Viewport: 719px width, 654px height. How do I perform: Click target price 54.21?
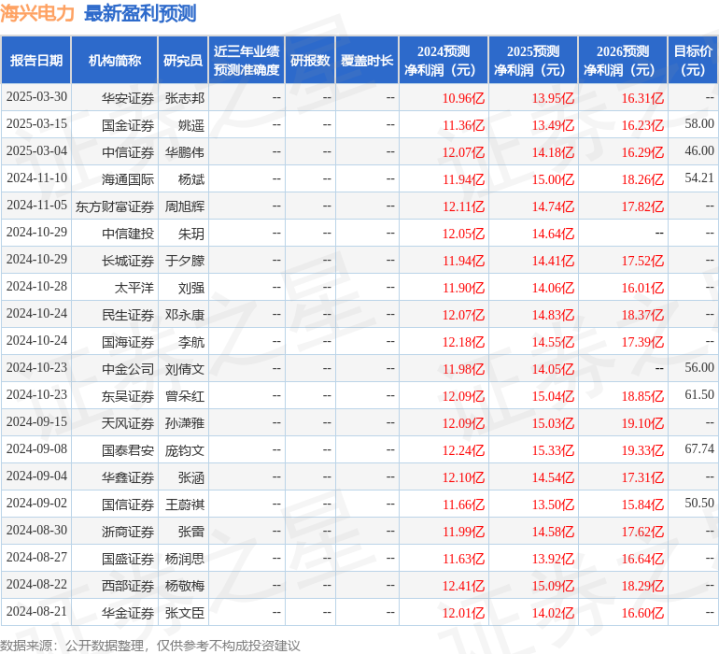(699, 177)
